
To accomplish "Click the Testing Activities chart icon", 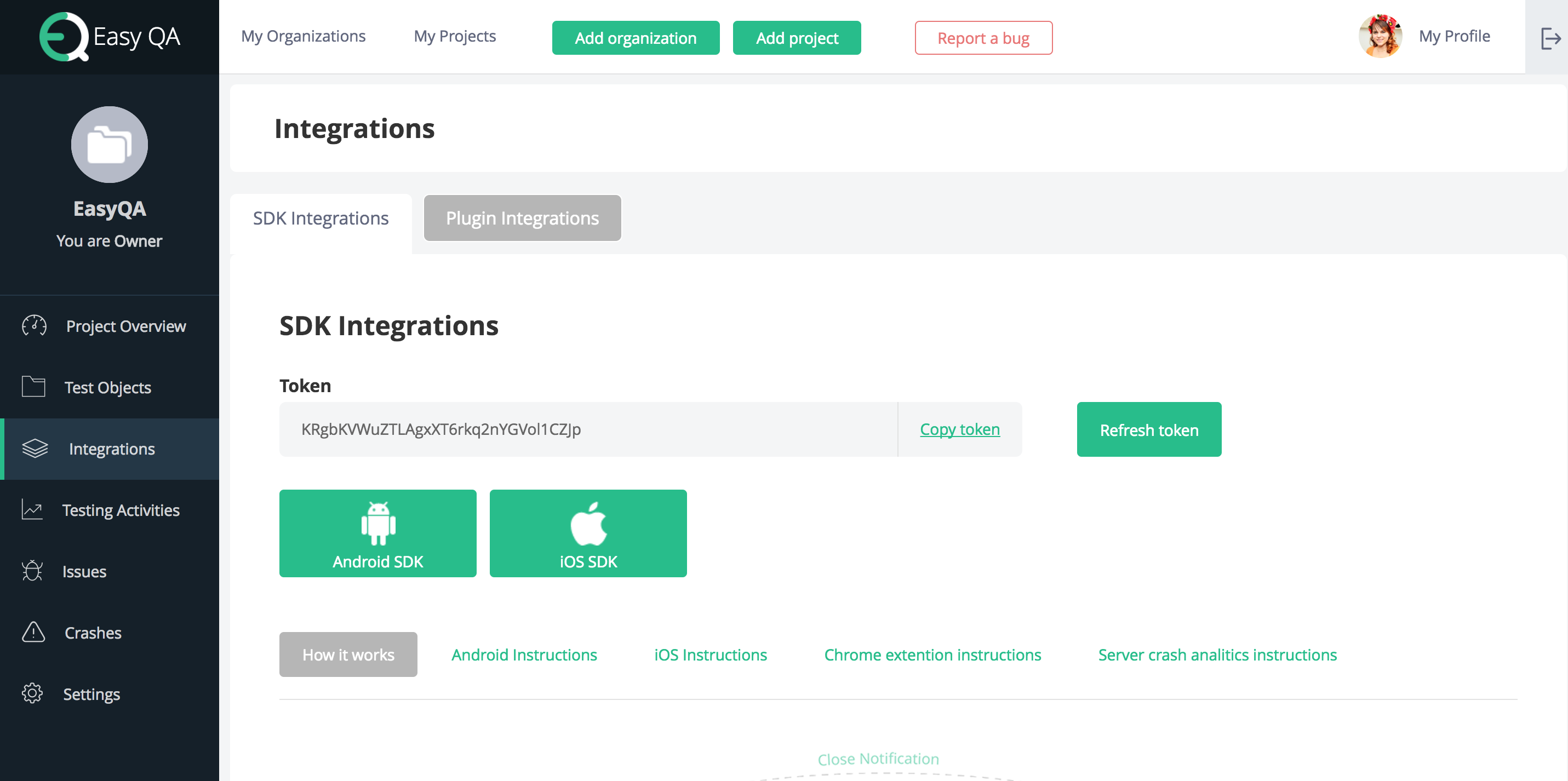I will pos(32,509).
